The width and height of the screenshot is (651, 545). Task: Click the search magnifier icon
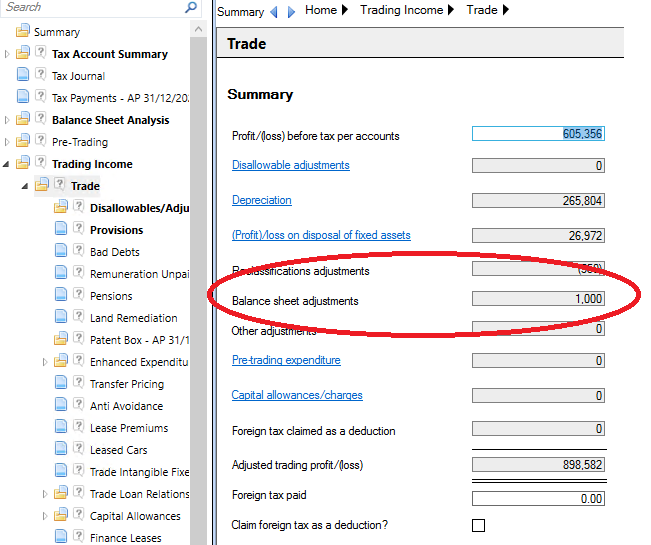coord(191,7)
